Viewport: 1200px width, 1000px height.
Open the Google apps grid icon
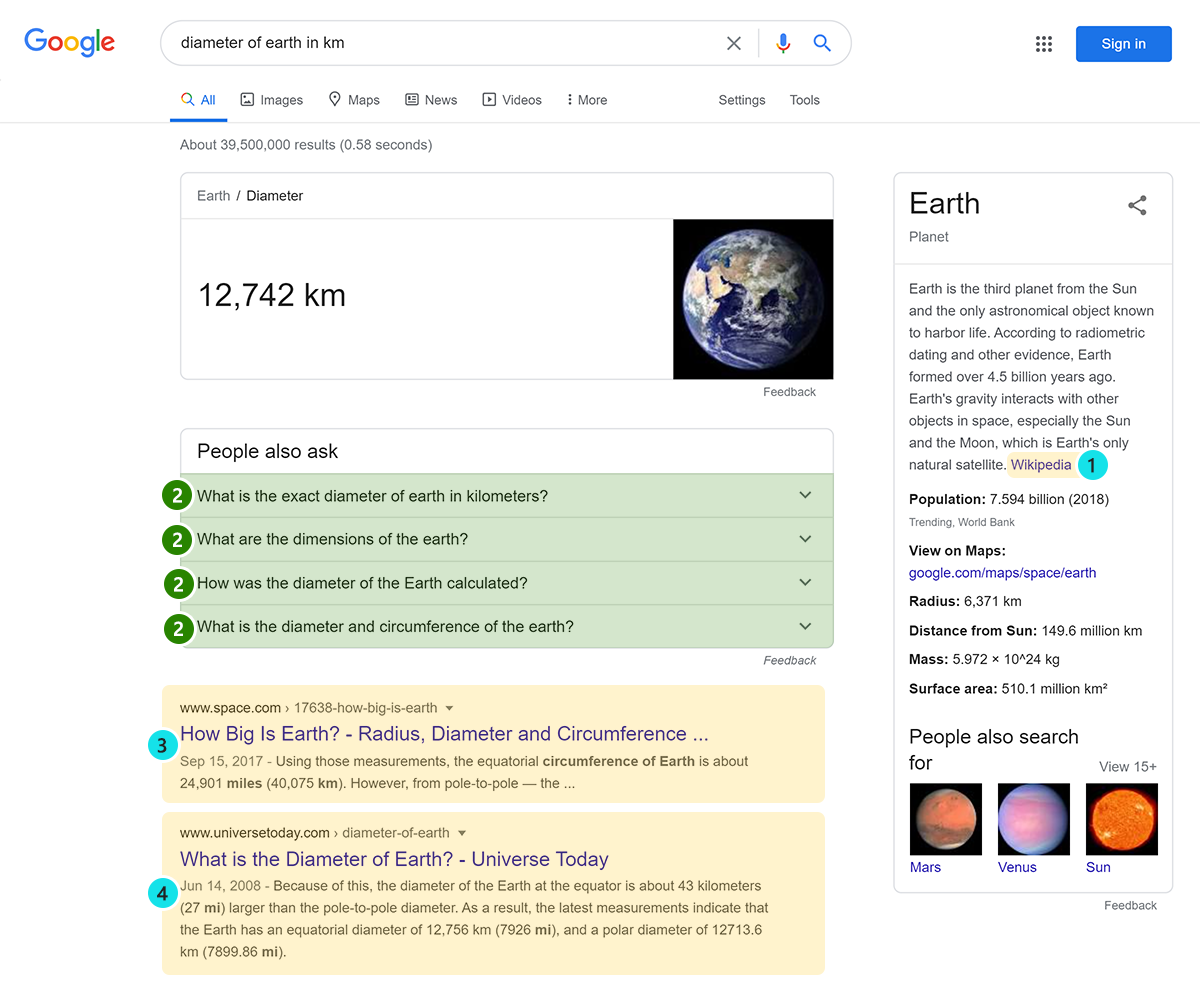point(1044,44)
